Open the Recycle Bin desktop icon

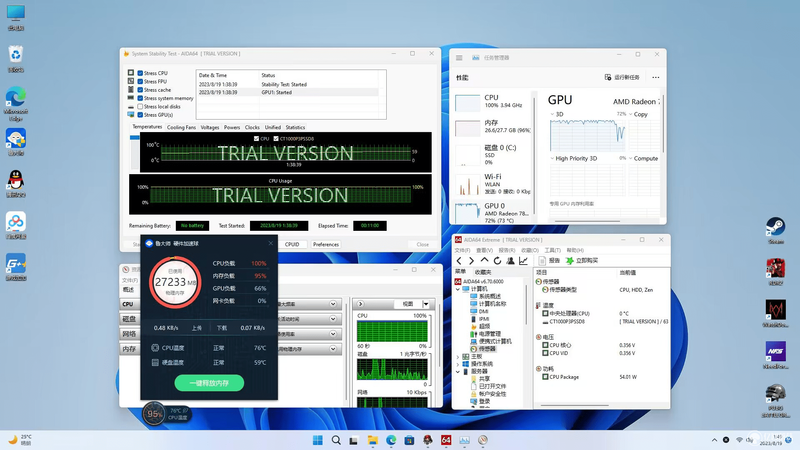[16, 58]
